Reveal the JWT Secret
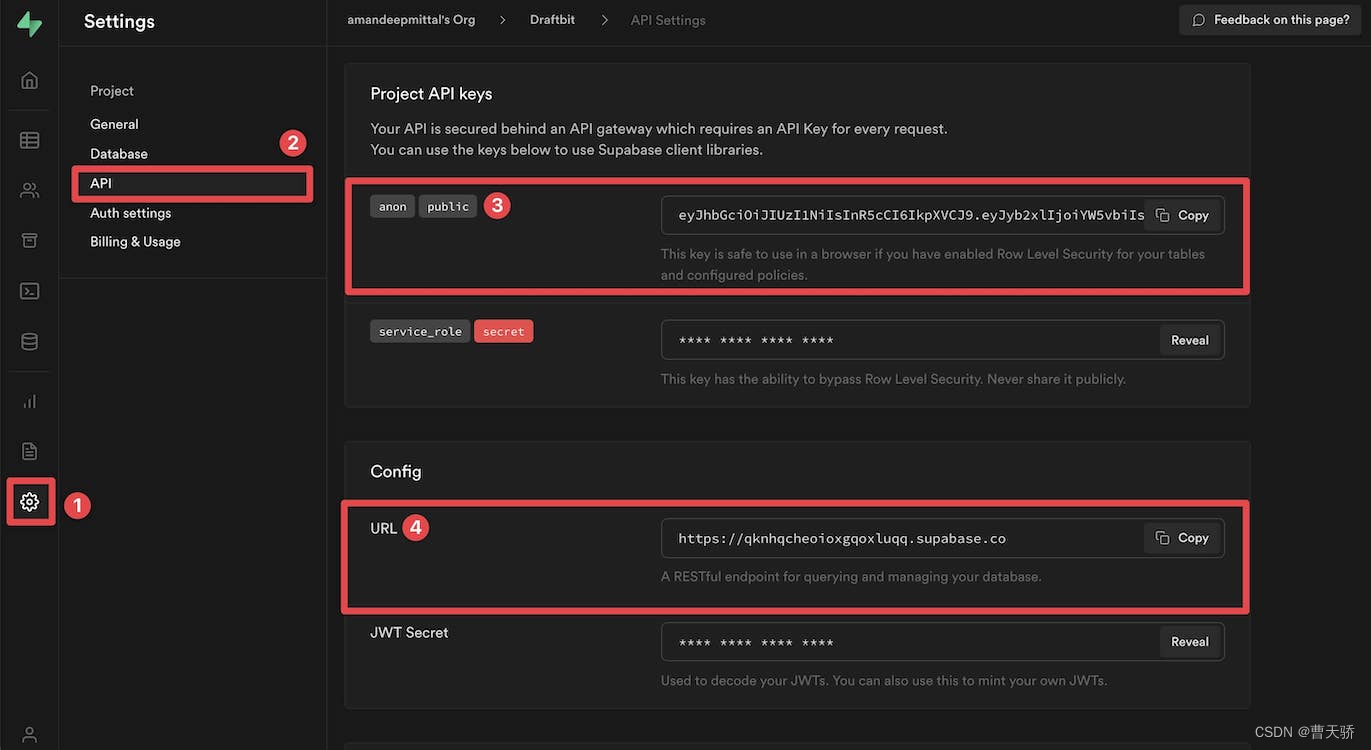Viewport: 1371px width, 750px height. coord(1190,642)
